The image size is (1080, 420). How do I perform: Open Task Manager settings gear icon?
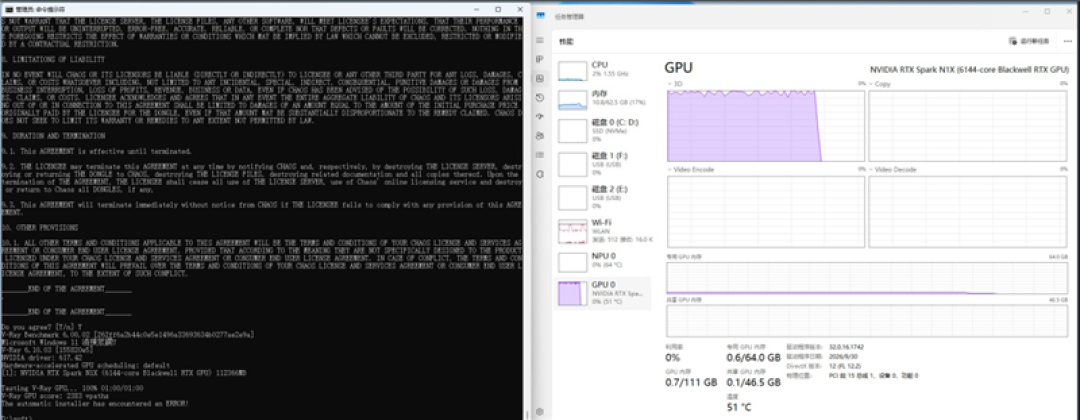(x=540, y=412)
